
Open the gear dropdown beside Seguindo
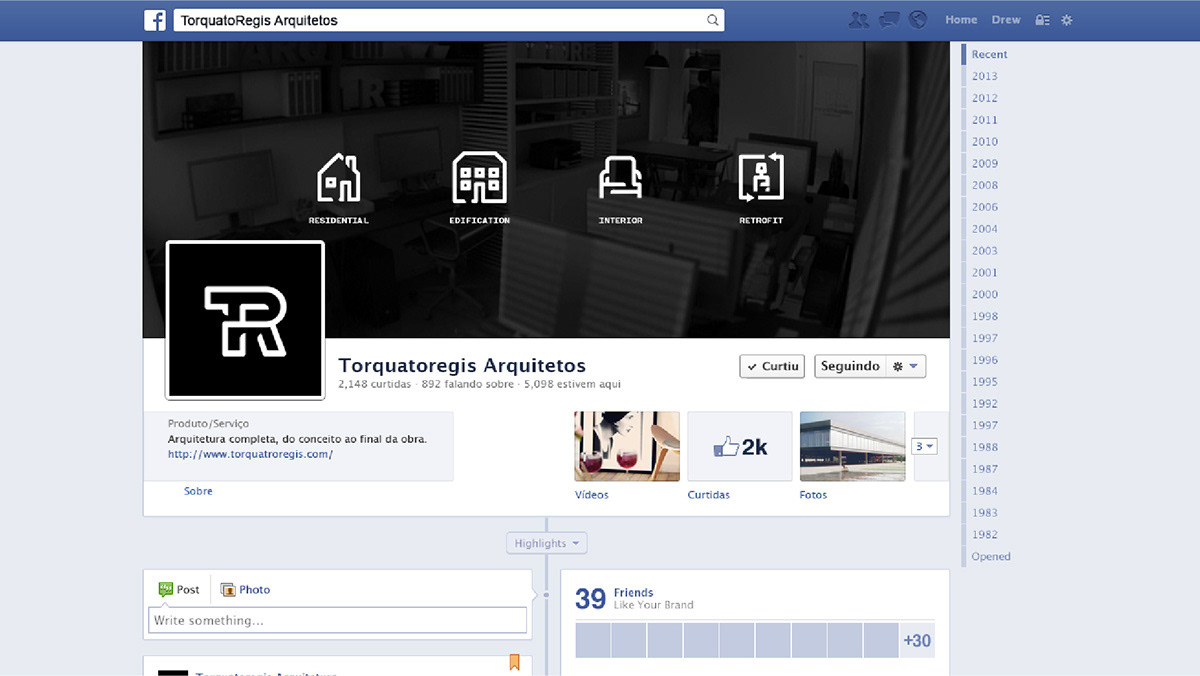[906, 367]
